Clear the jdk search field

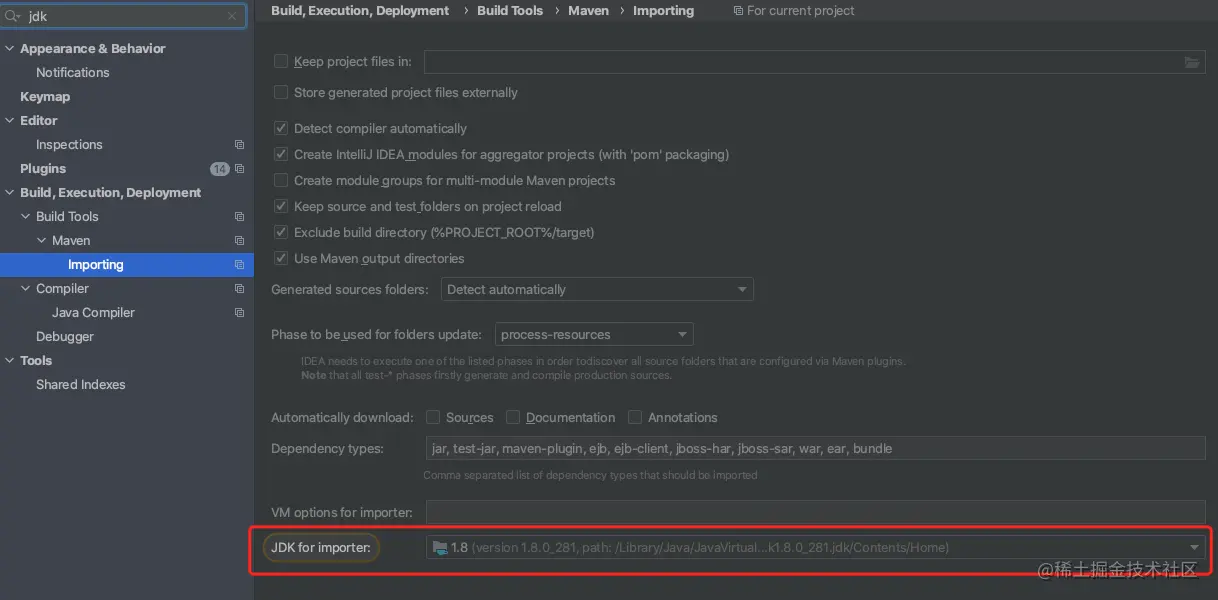pos(233,16)
